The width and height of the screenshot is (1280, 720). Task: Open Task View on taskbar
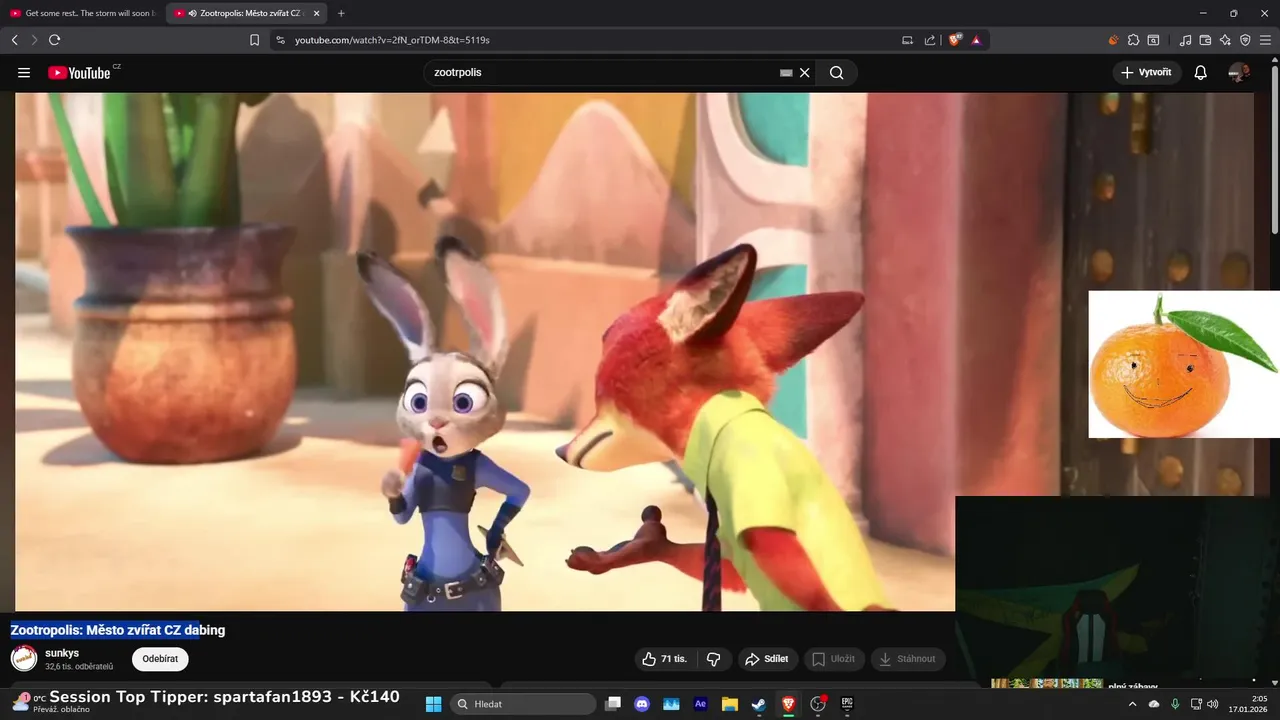[x=613, y=704]
